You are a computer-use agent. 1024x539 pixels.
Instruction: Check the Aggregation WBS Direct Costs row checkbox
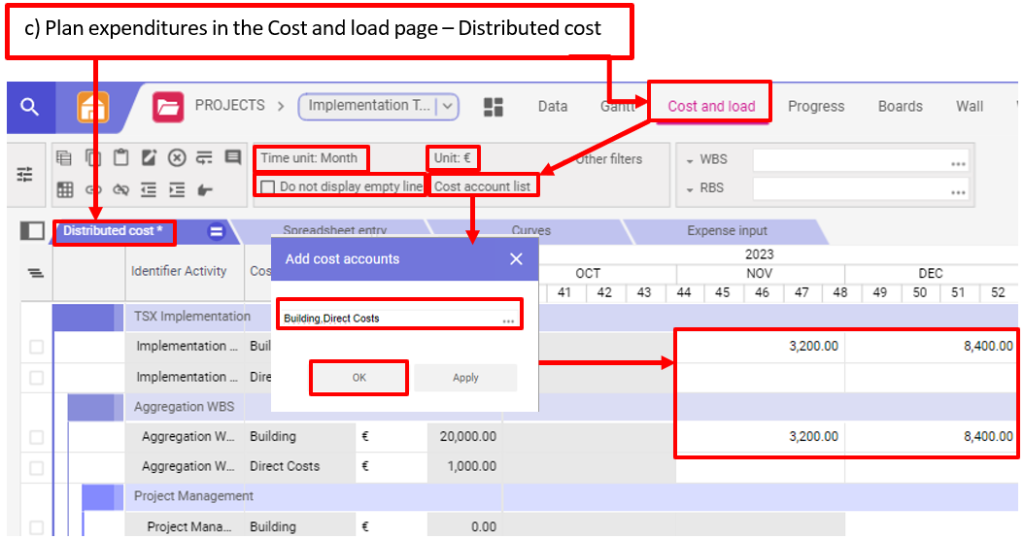(x=37, y=467)
